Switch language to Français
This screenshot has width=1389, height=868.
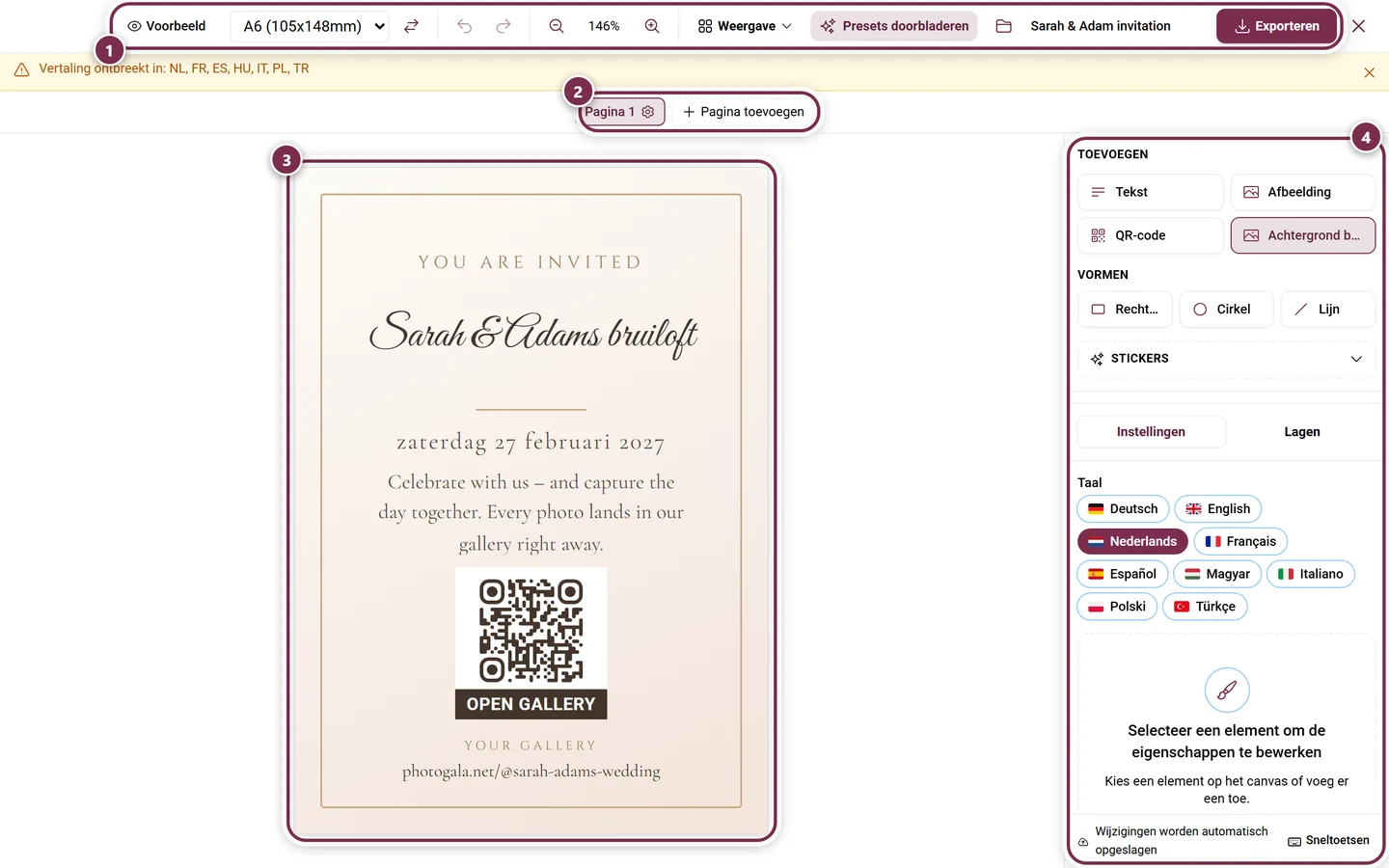pos(1240,542)
